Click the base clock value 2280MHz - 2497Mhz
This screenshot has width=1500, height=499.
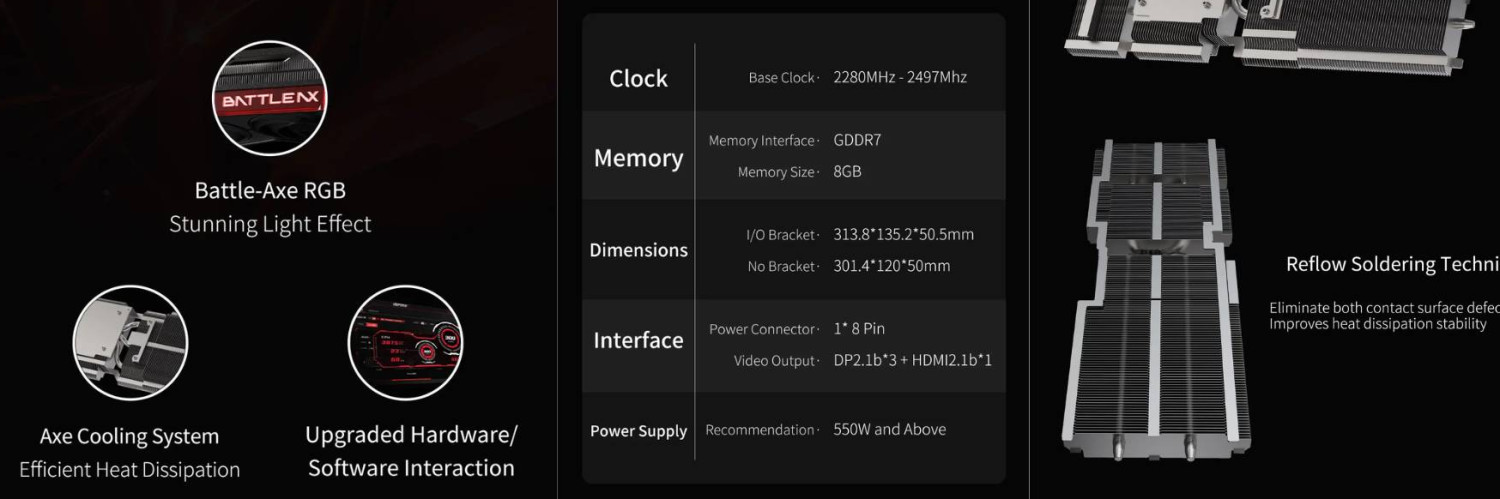900,77
